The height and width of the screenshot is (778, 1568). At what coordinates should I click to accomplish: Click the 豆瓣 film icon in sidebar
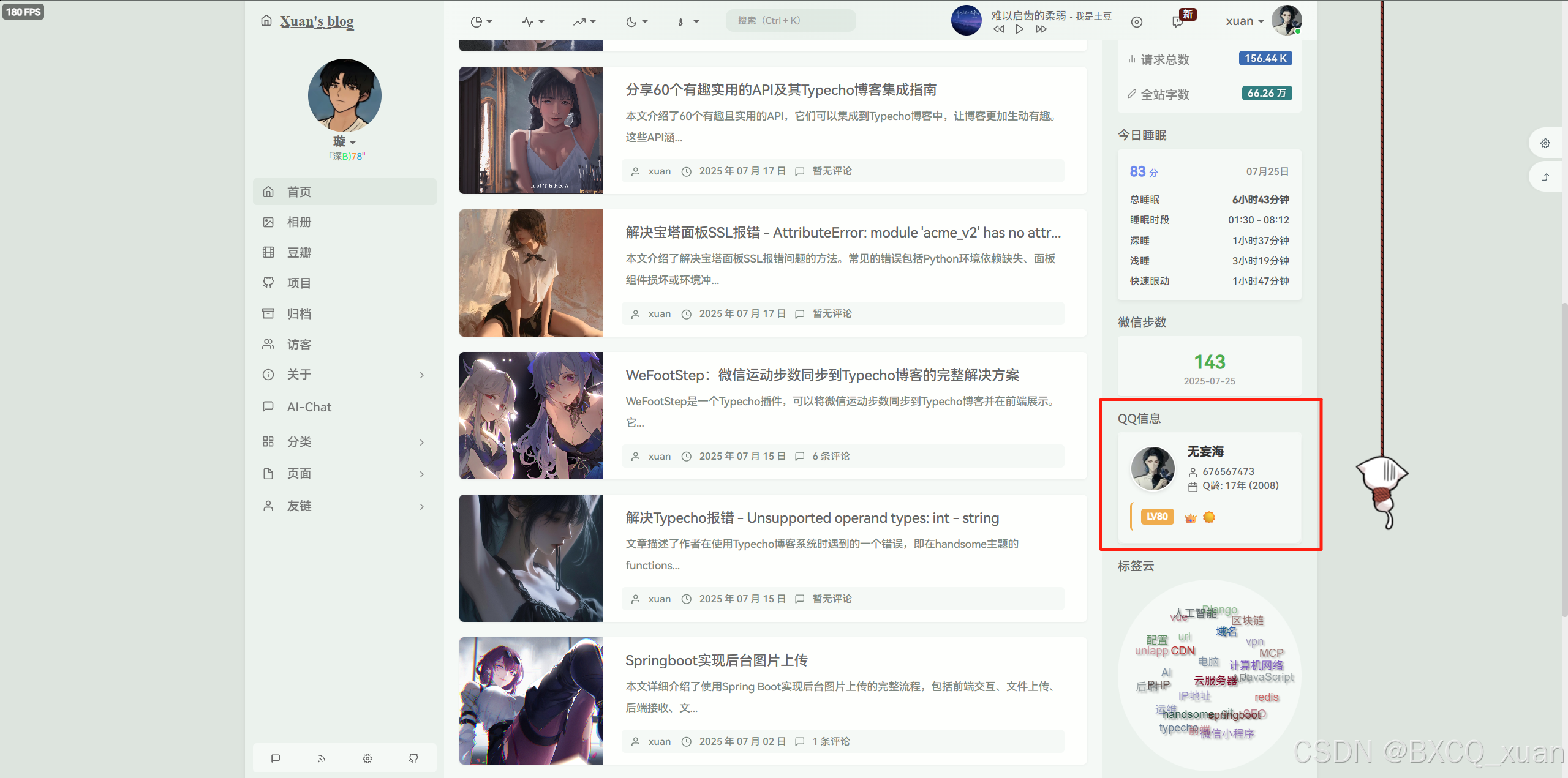[x=268, y=252]
